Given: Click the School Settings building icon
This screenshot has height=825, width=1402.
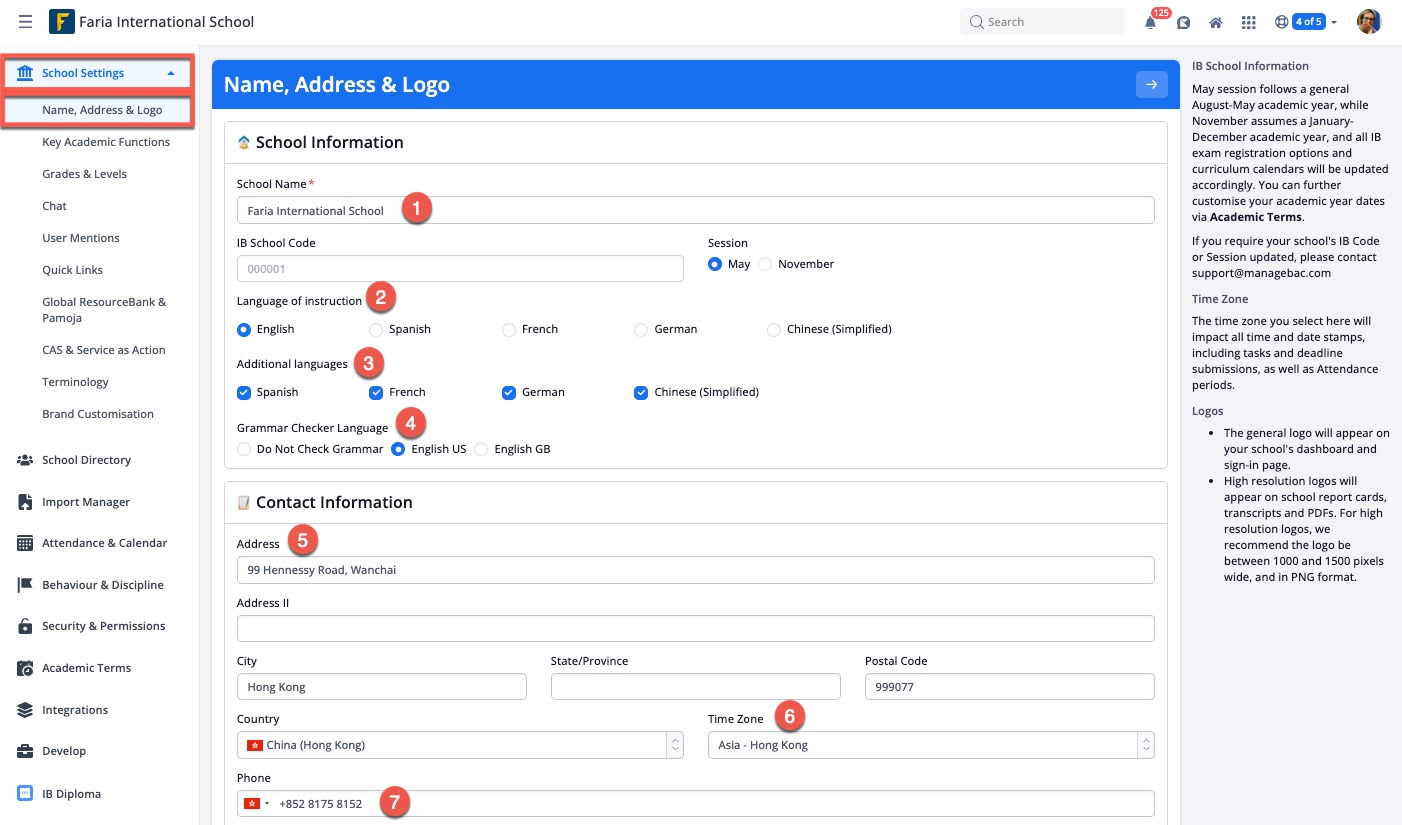Looking at the screenshot, I should click(x=25, y=73).
